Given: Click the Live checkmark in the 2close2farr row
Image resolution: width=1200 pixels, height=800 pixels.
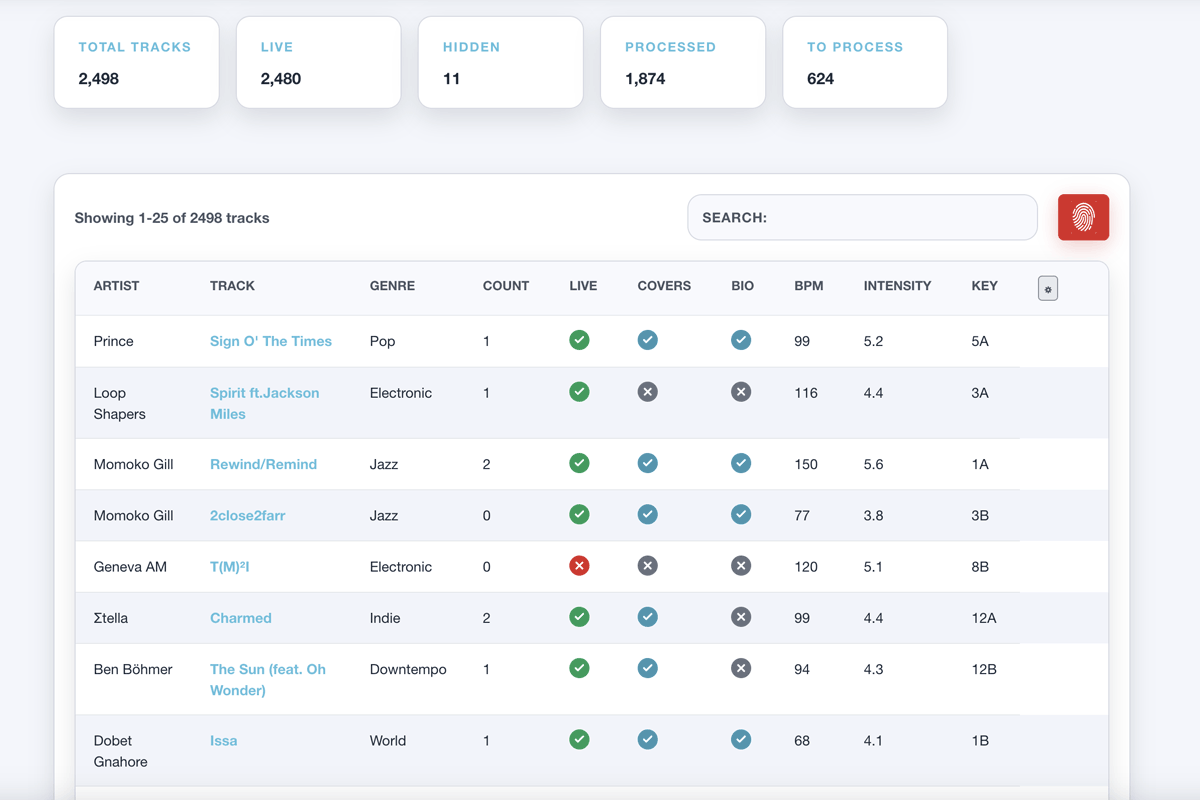Looking at the screenshot, I should [x=579, y=514].
